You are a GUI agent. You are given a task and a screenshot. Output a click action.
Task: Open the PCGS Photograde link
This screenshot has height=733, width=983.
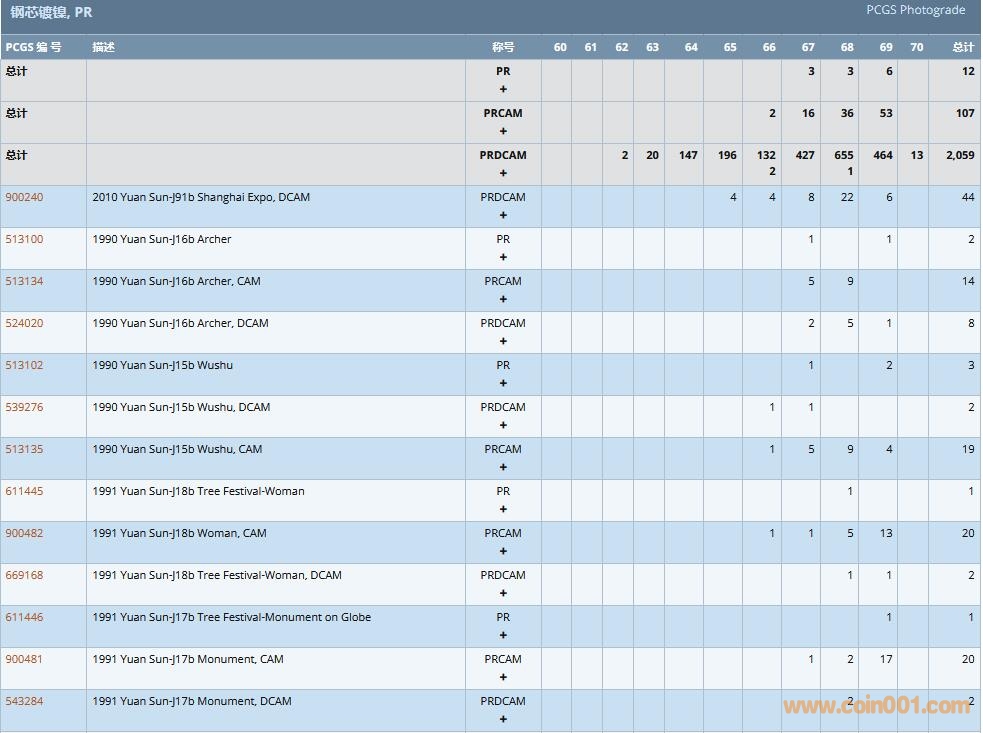click(x=916, y=10)
